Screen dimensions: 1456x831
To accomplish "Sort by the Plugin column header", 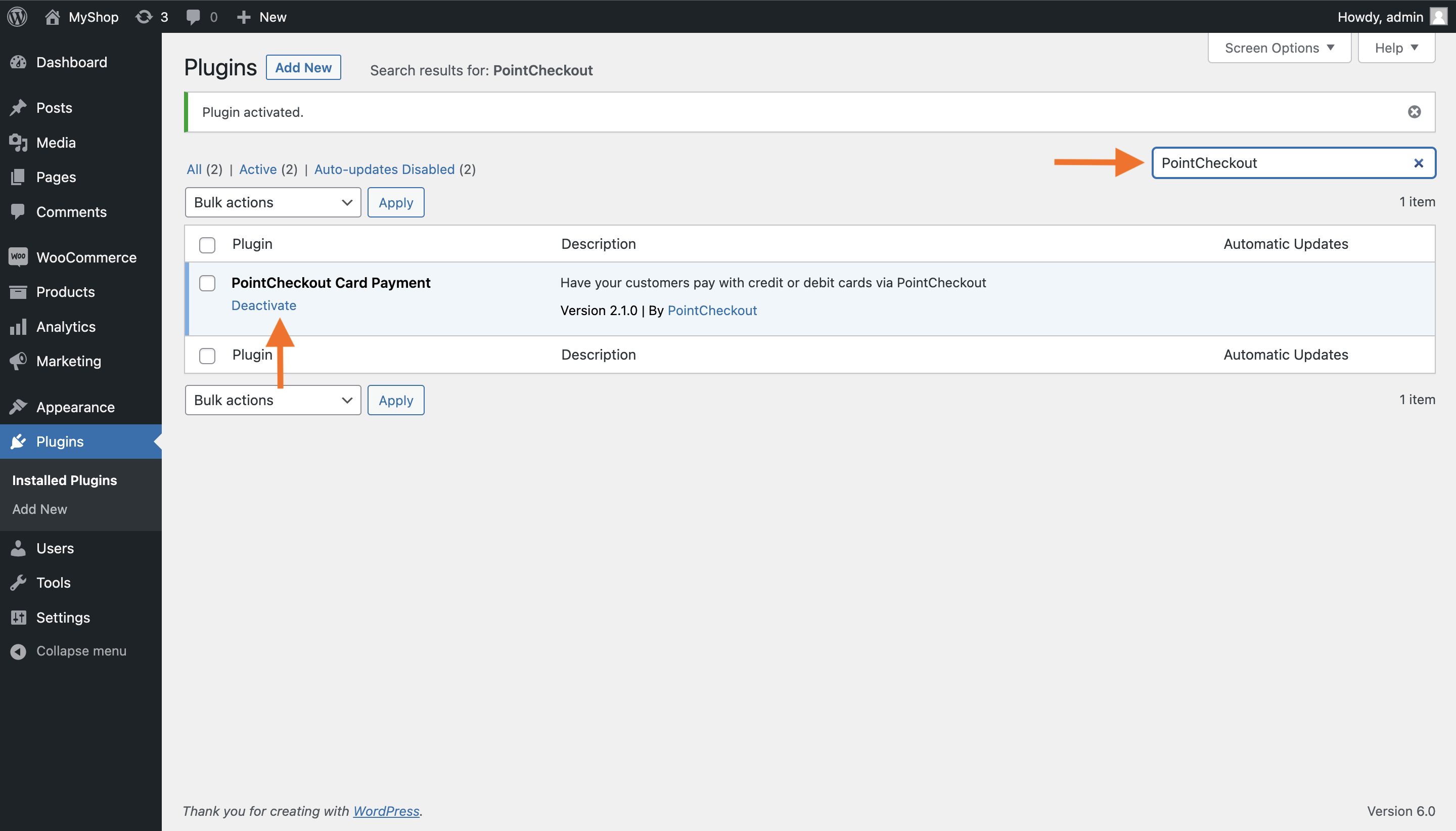I will [x=252, y=244].
